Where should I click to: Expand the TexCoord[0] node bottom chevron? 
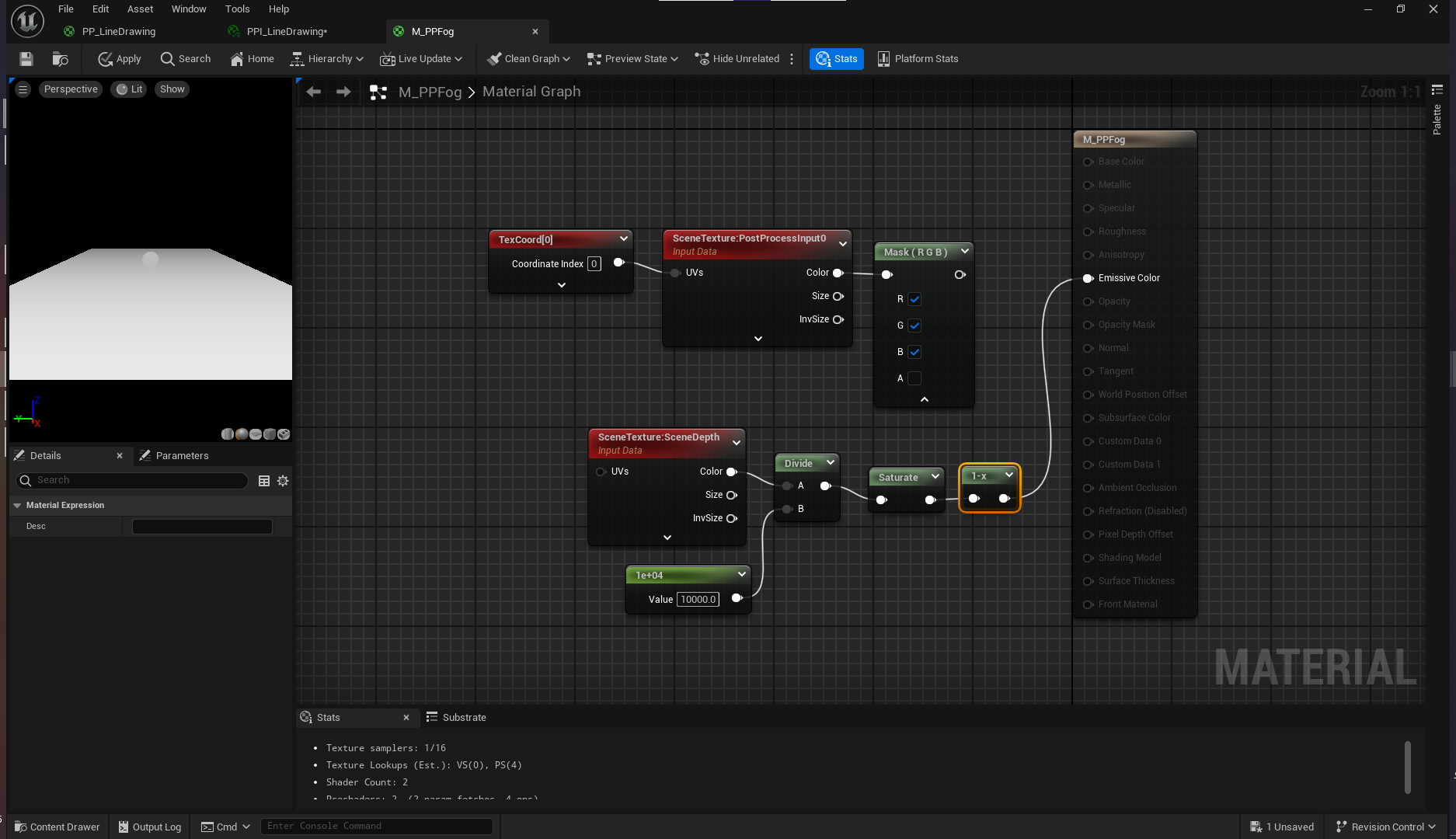point(562,285)
